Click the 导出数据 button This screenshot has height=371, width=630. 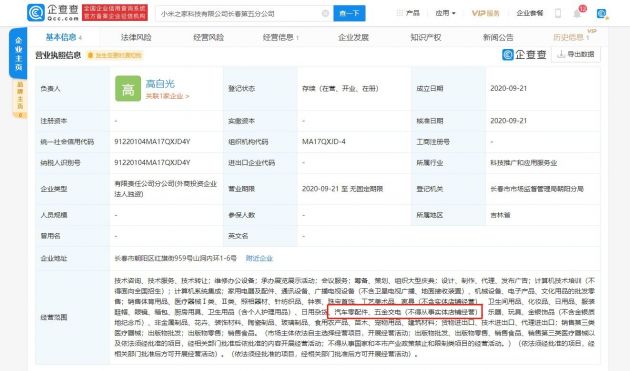click(x=576, y=54)
